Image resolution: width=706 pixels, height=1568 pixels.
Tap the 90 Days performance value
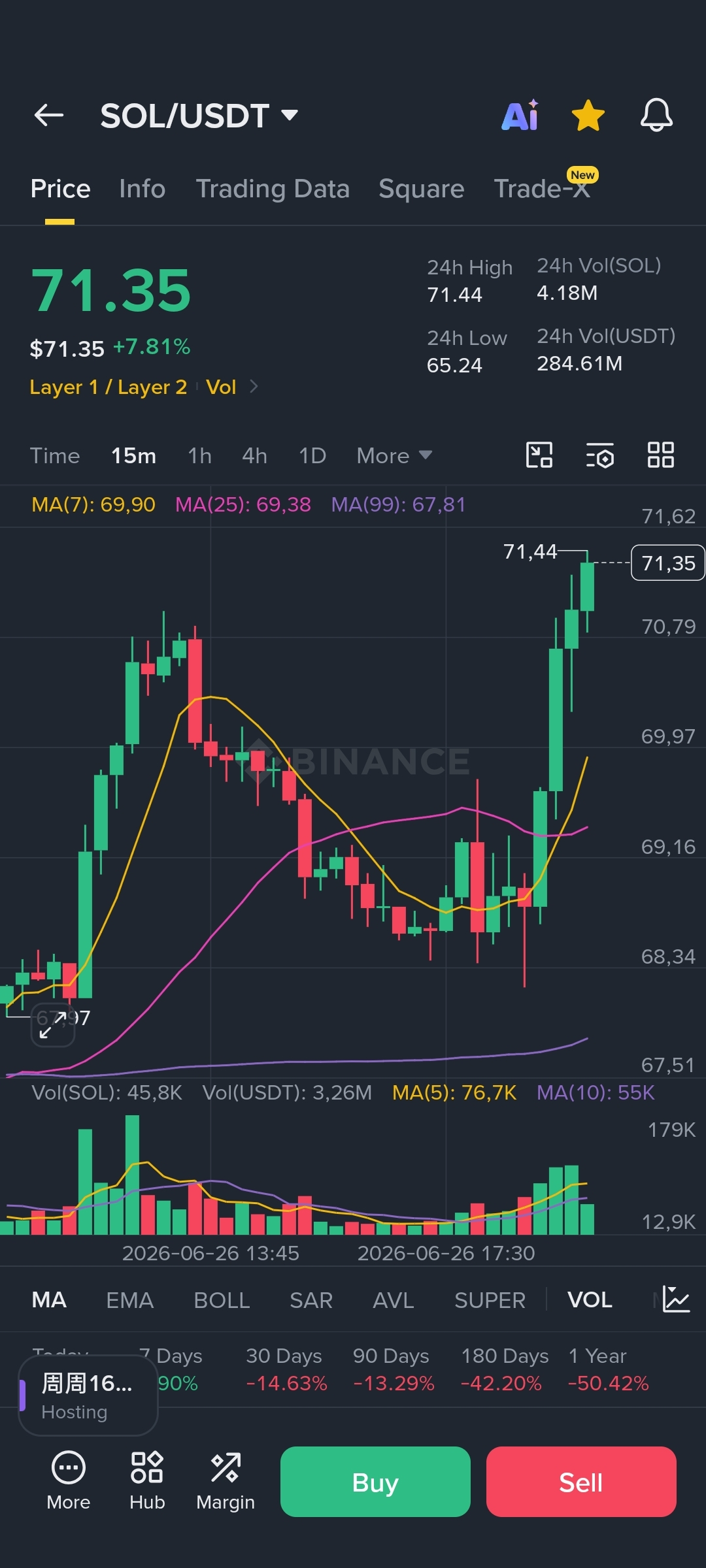coord(394,1383)
